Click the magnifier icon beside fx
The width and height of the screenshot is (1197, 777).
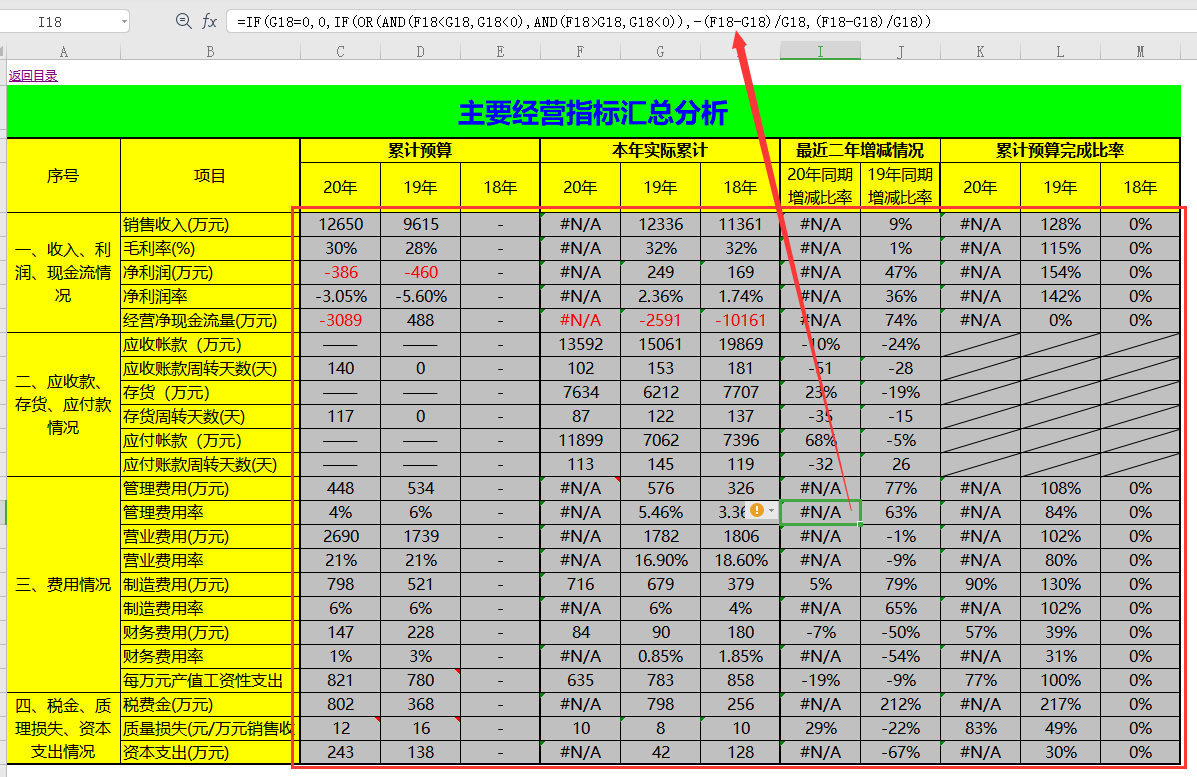[x=183, y=21]
